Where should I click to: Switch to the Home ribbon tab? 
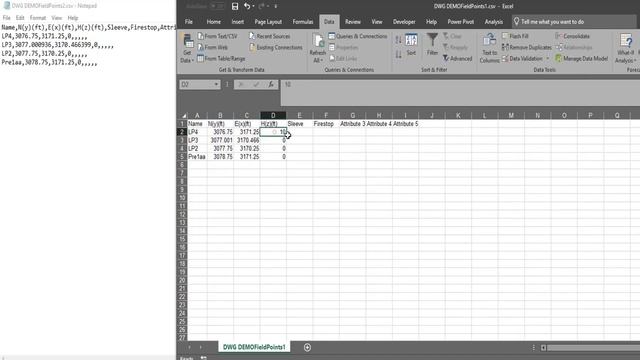pos(213,22)
